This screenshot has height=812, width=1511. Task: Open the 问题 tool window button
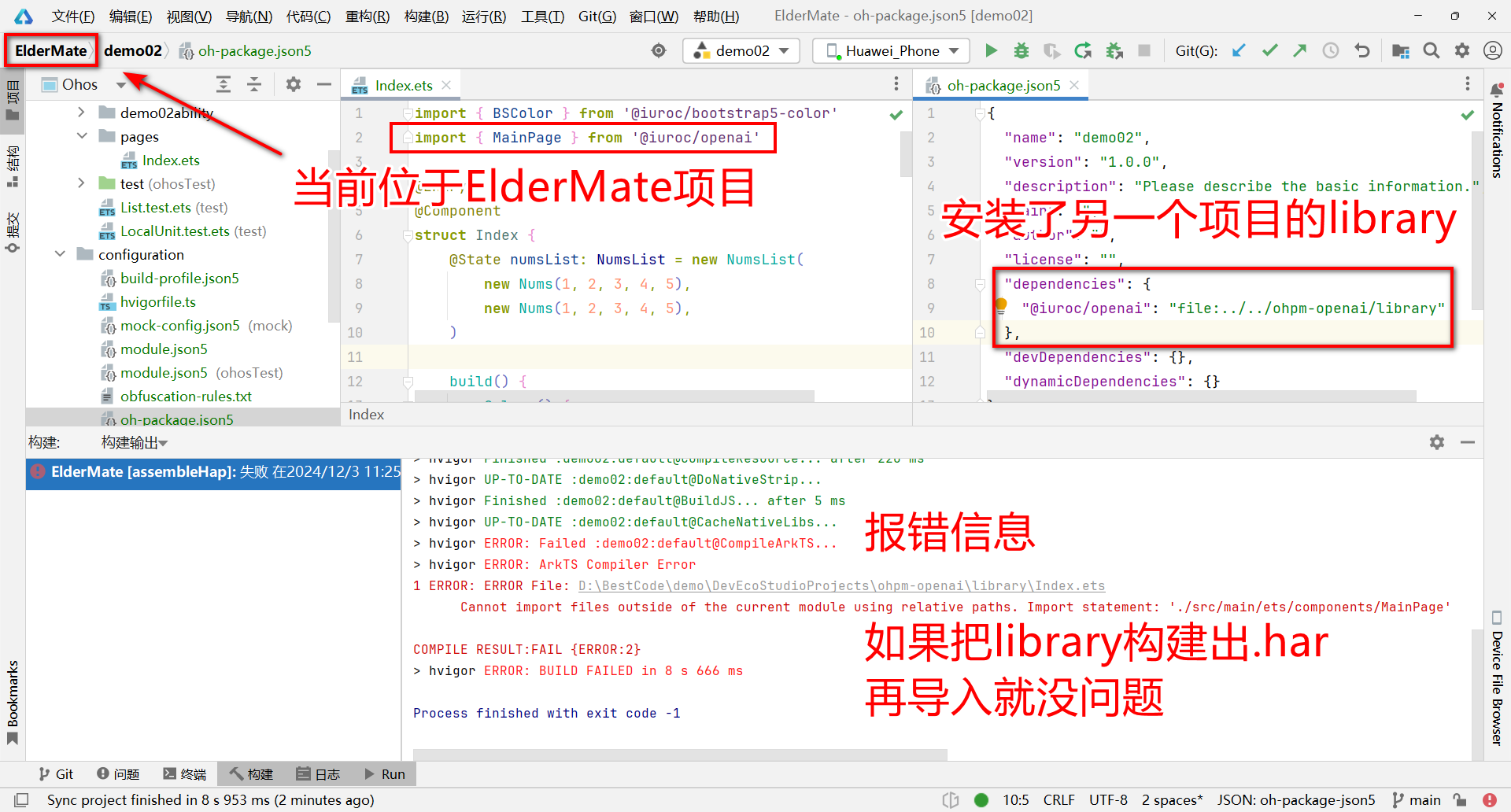[118, 774]
